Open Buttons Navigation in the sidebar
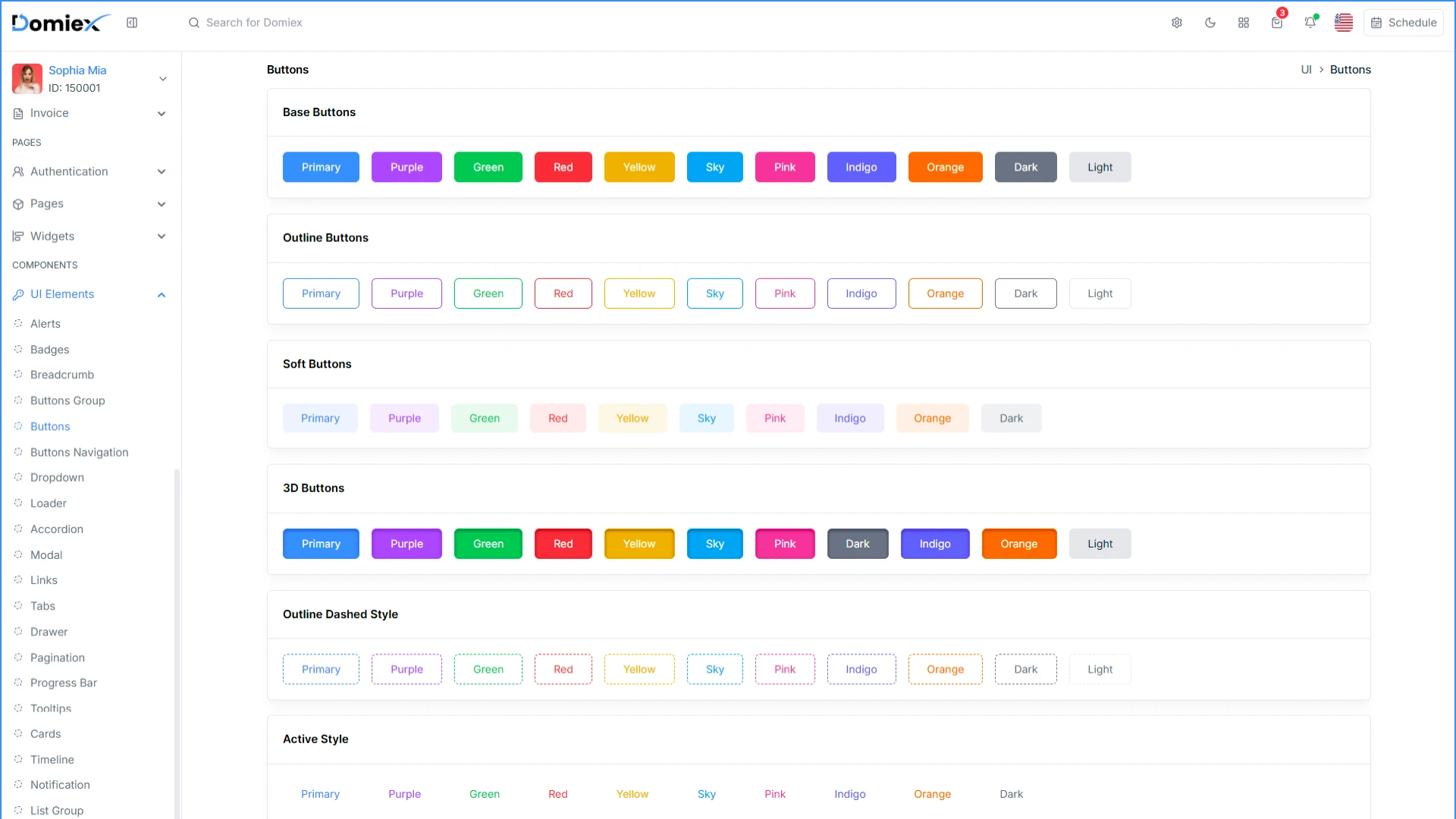This screenshot has height=819, width=1456. point(80,452)
